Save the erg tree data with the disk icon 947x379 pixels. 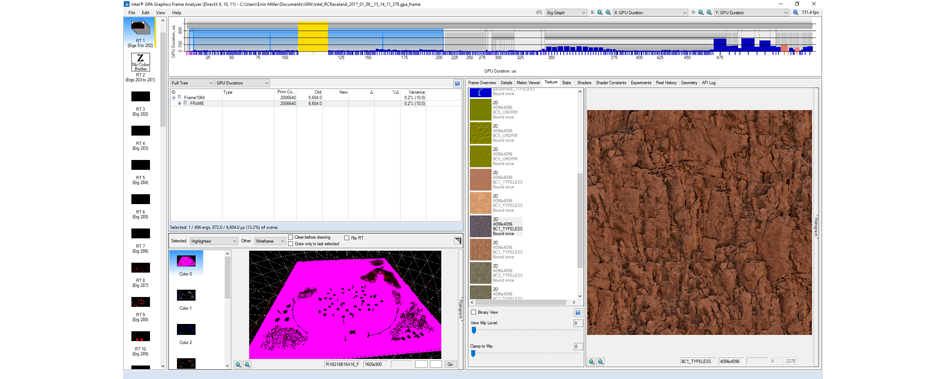point(457,83)
